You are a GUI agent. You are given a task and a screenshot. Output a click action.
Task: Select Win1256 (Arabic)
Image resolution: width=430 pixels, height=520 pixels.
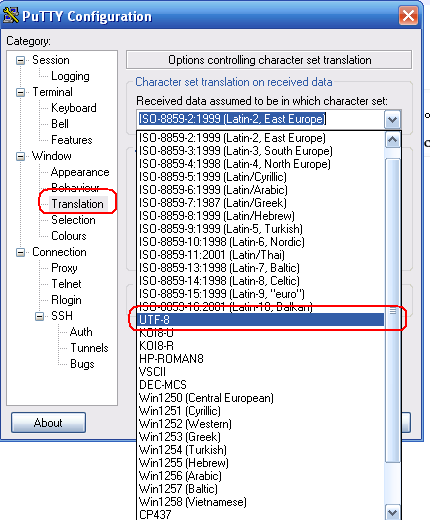261,476
